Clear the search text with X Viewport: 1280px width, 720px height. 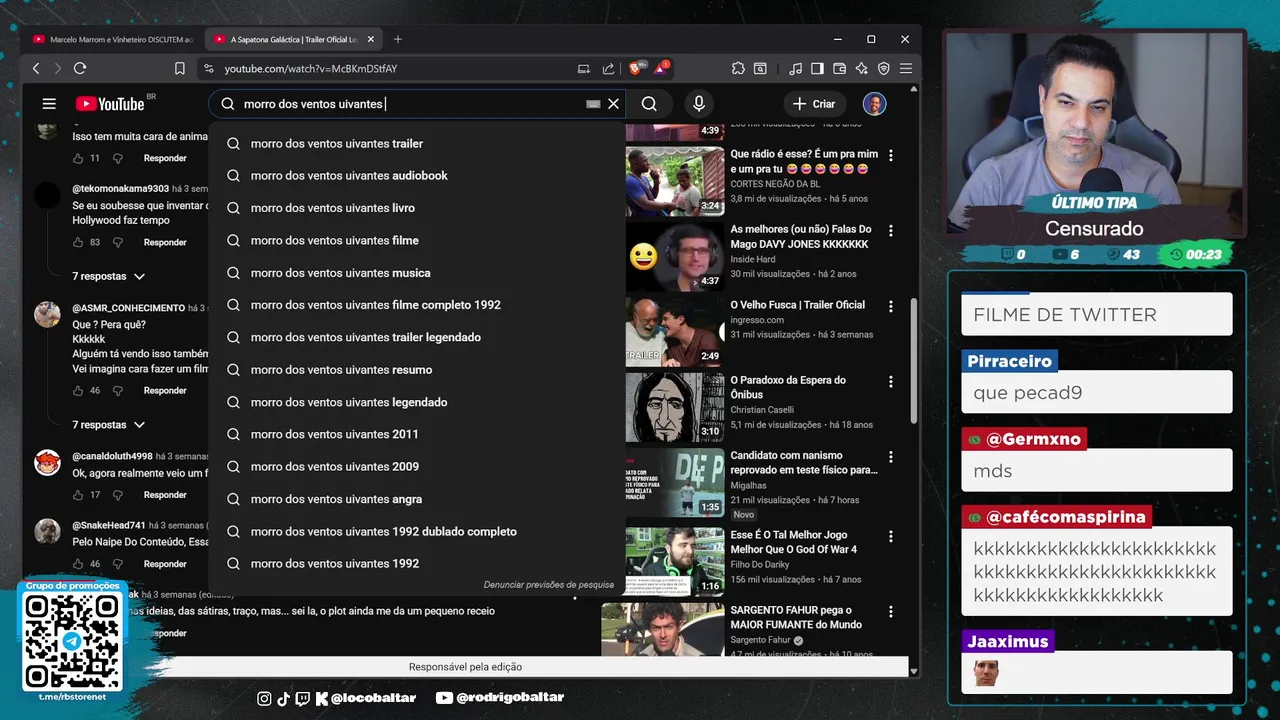[614, 104]
